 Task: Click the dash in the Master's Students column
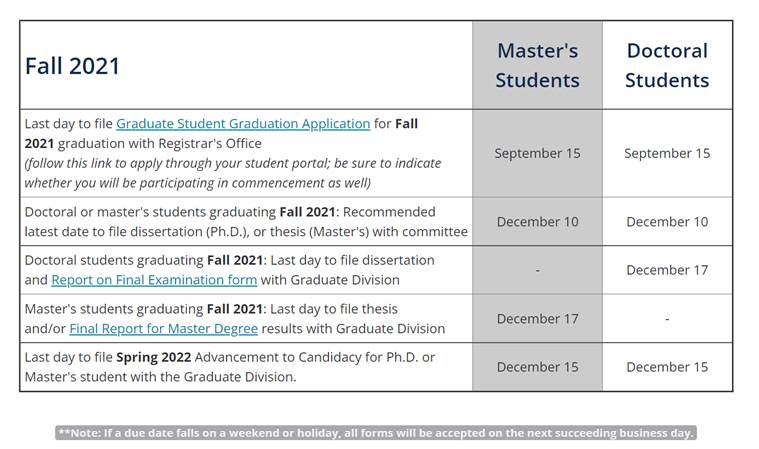(x=537, y=270)
